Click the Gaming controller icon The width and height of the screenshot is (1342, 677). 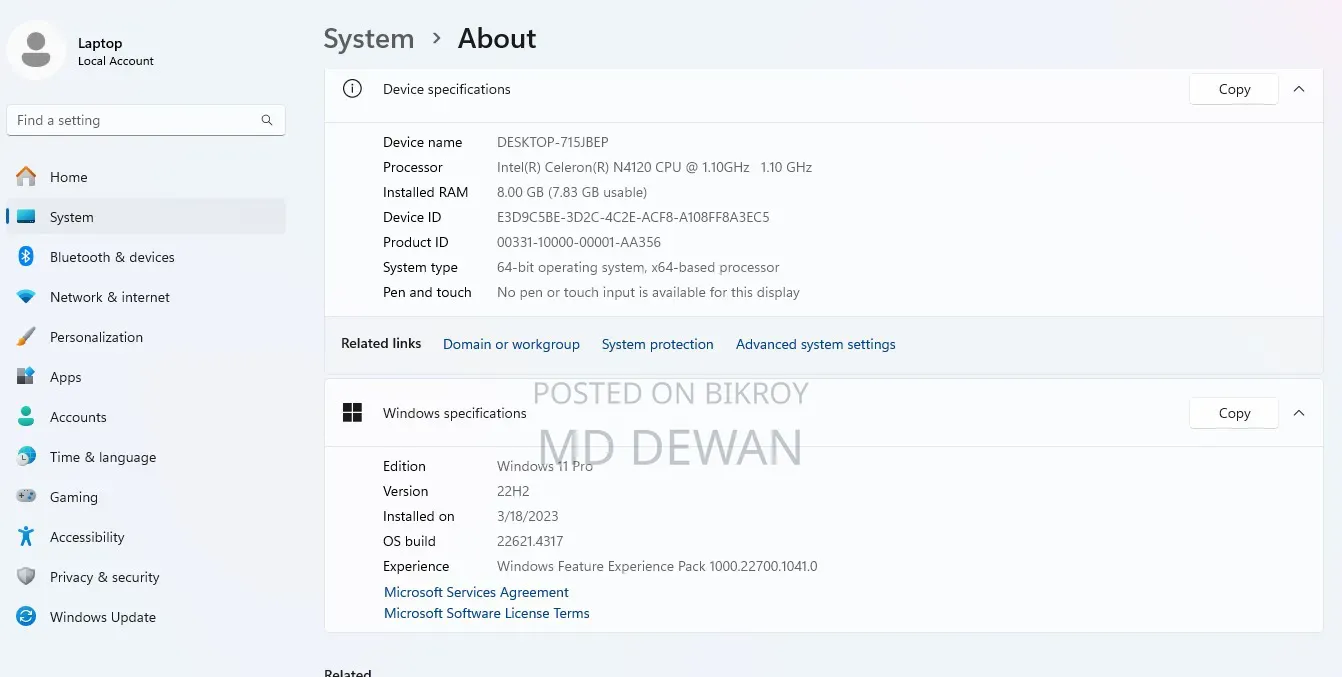point(26,497)
